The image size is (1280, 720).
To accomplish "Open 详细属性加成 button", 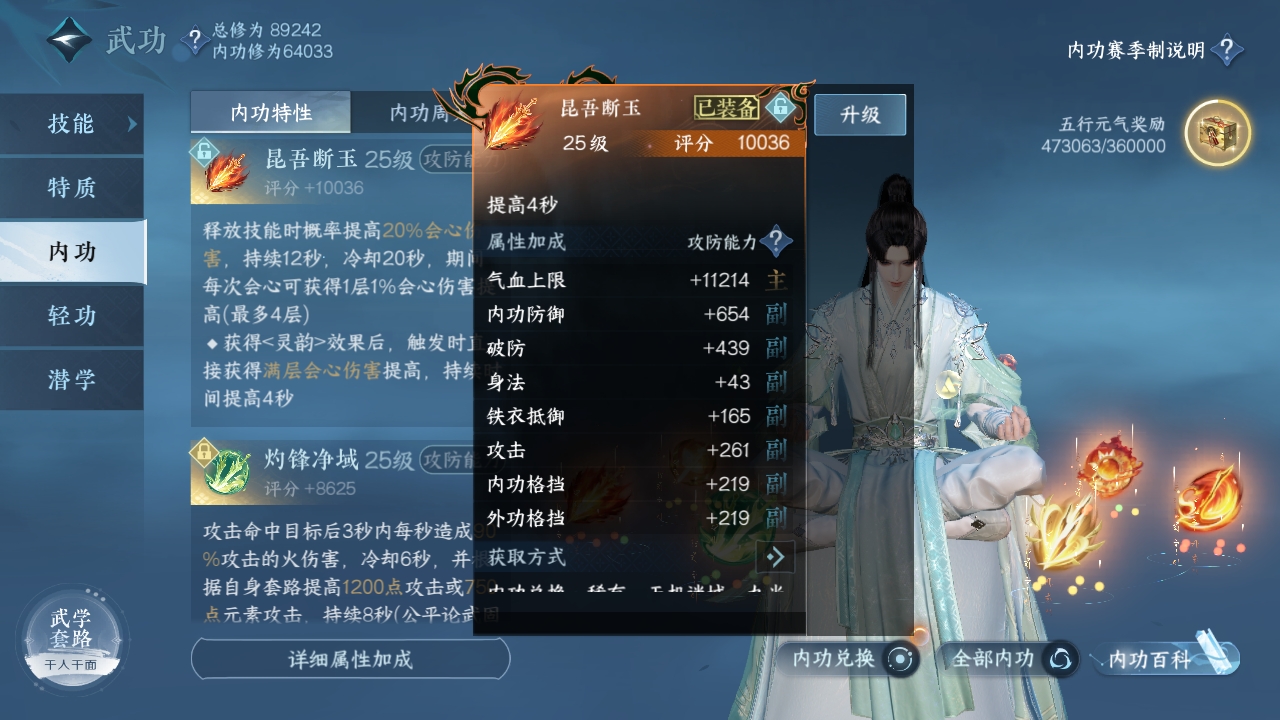I will coord(350,659).
